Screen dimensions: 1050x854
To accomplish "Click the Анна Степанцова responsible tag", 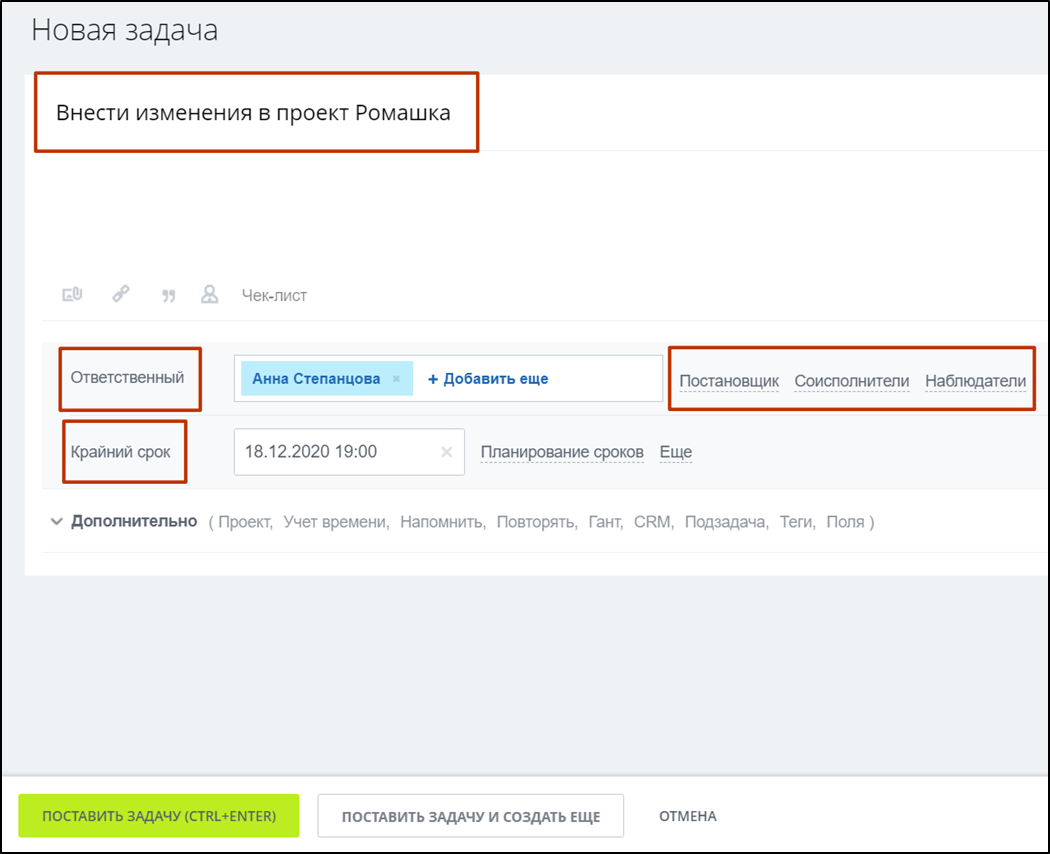I will (x=316, y=379).
